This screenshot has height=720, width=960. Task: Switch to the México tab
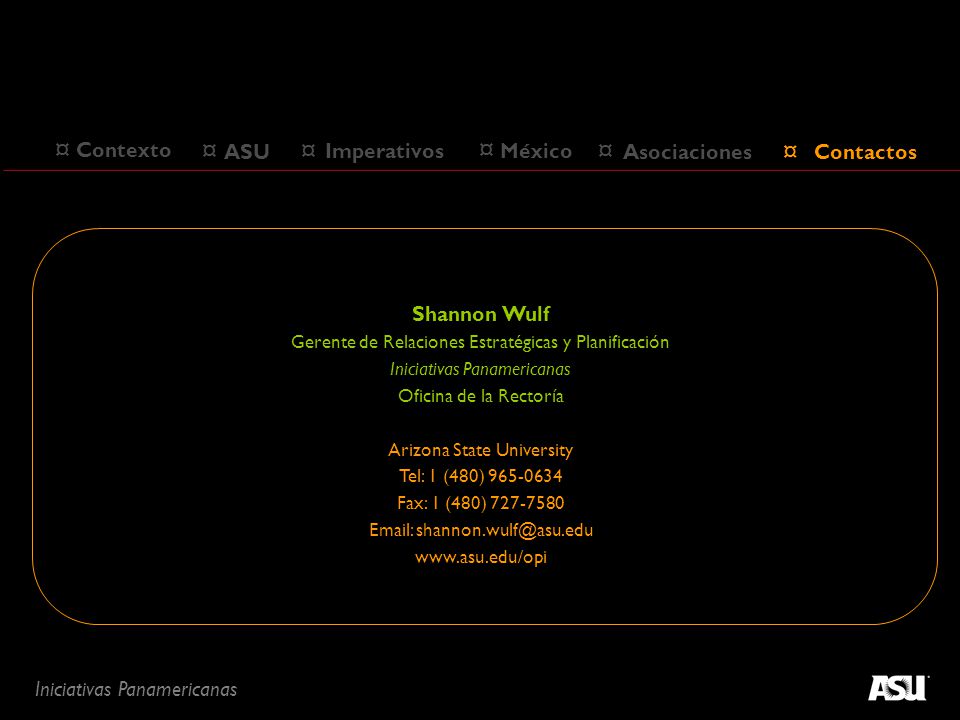pyautogui.click(x=536, y=151)
